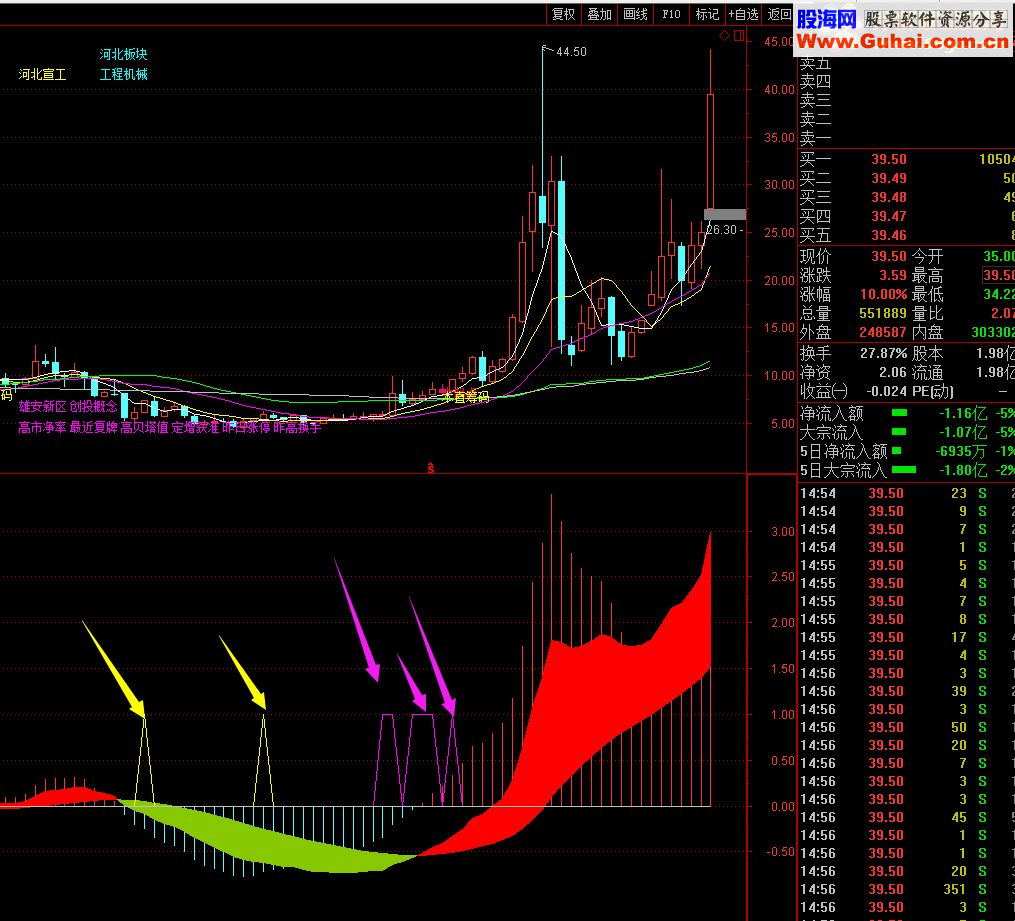Screen dimensions: 1015x921
Task: Select the 14:55 trade row with volume 17
Action: click(906, 638)
